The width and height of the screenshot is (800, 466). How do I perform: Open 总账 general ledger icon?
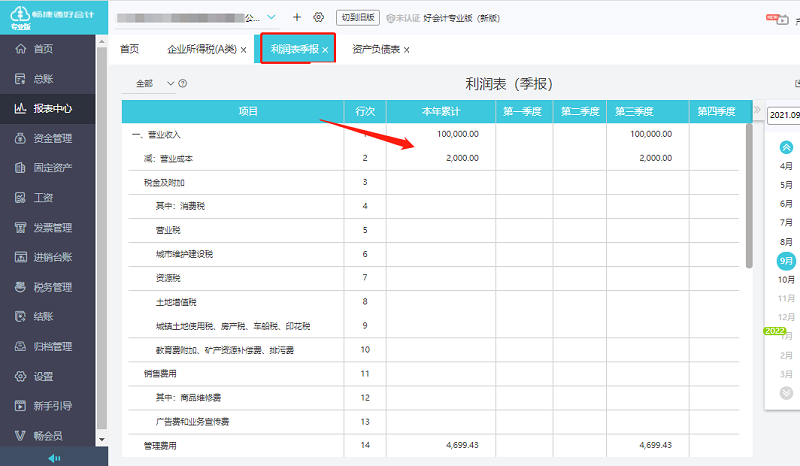(x=20, y=79)
